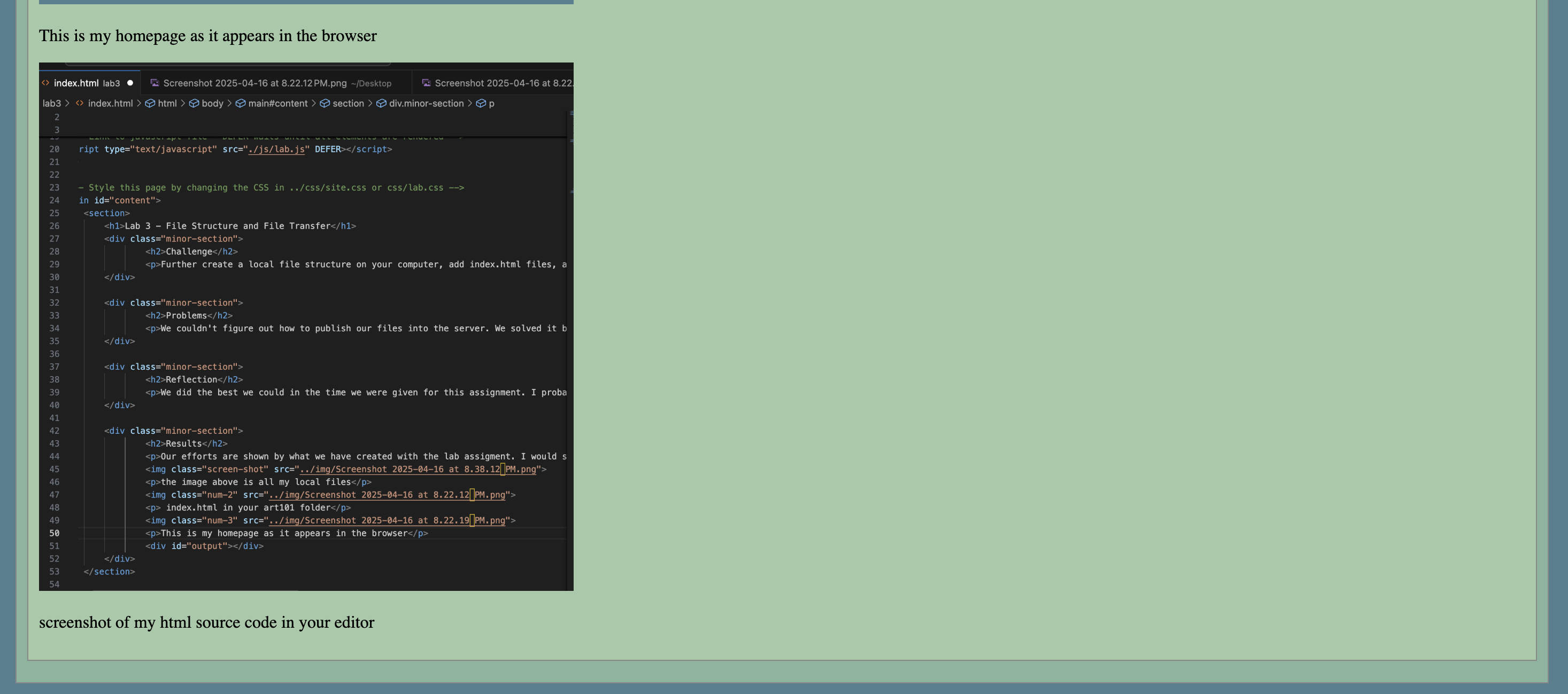
Task: Select the div.minor-section breadcrumb item
Action: 426,104
